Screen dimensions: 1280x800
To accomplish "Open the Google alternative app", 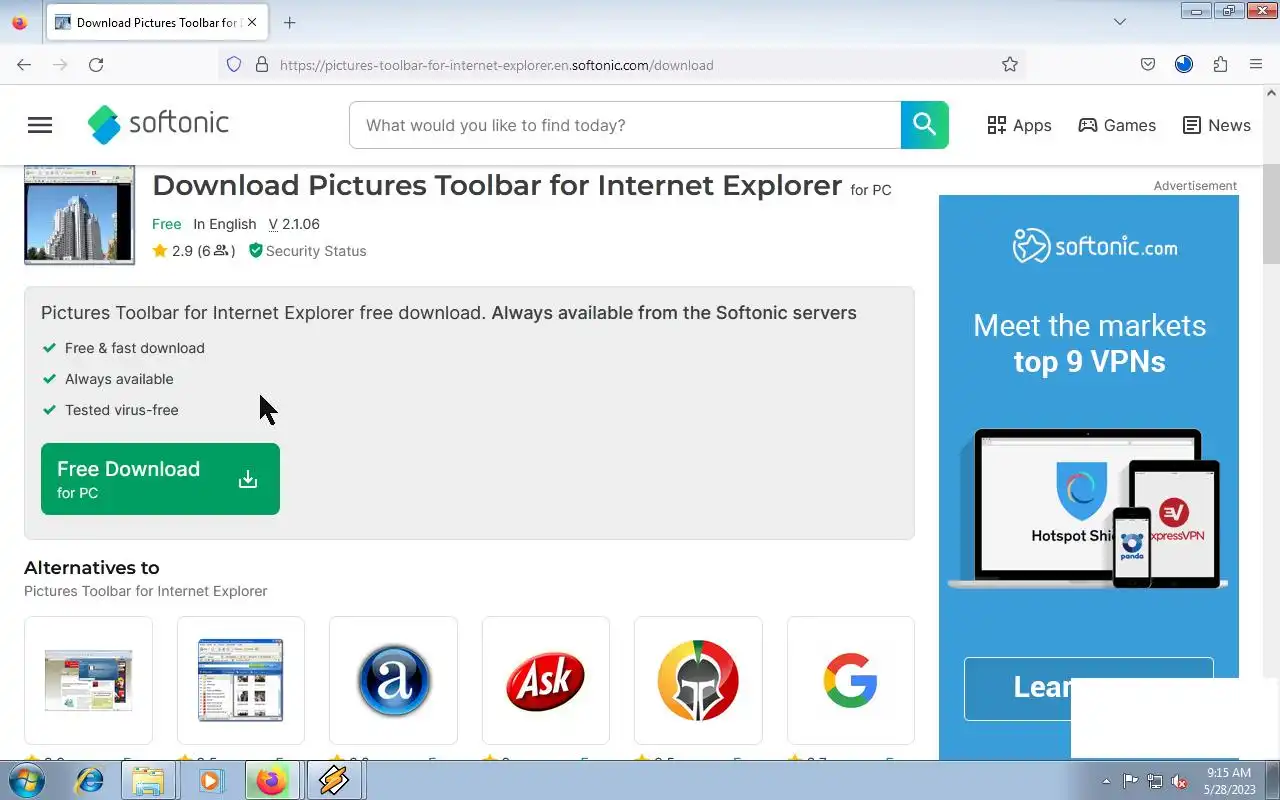I will pos(851,680).
